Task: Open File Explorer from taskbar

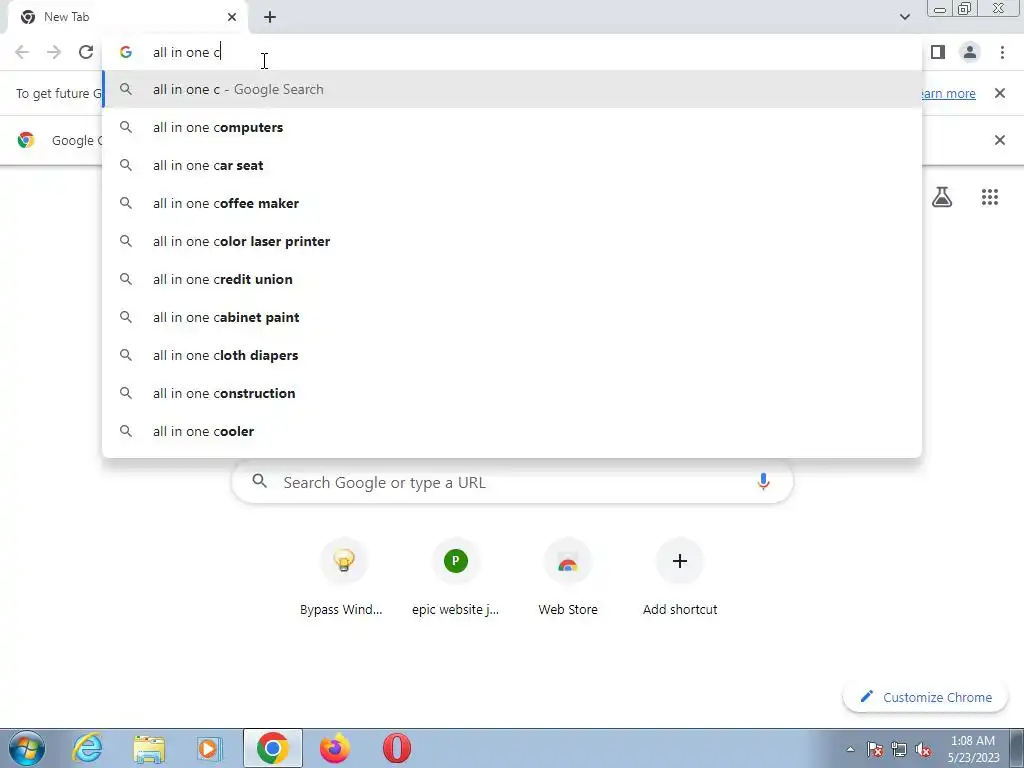Action: pos(149,748)
